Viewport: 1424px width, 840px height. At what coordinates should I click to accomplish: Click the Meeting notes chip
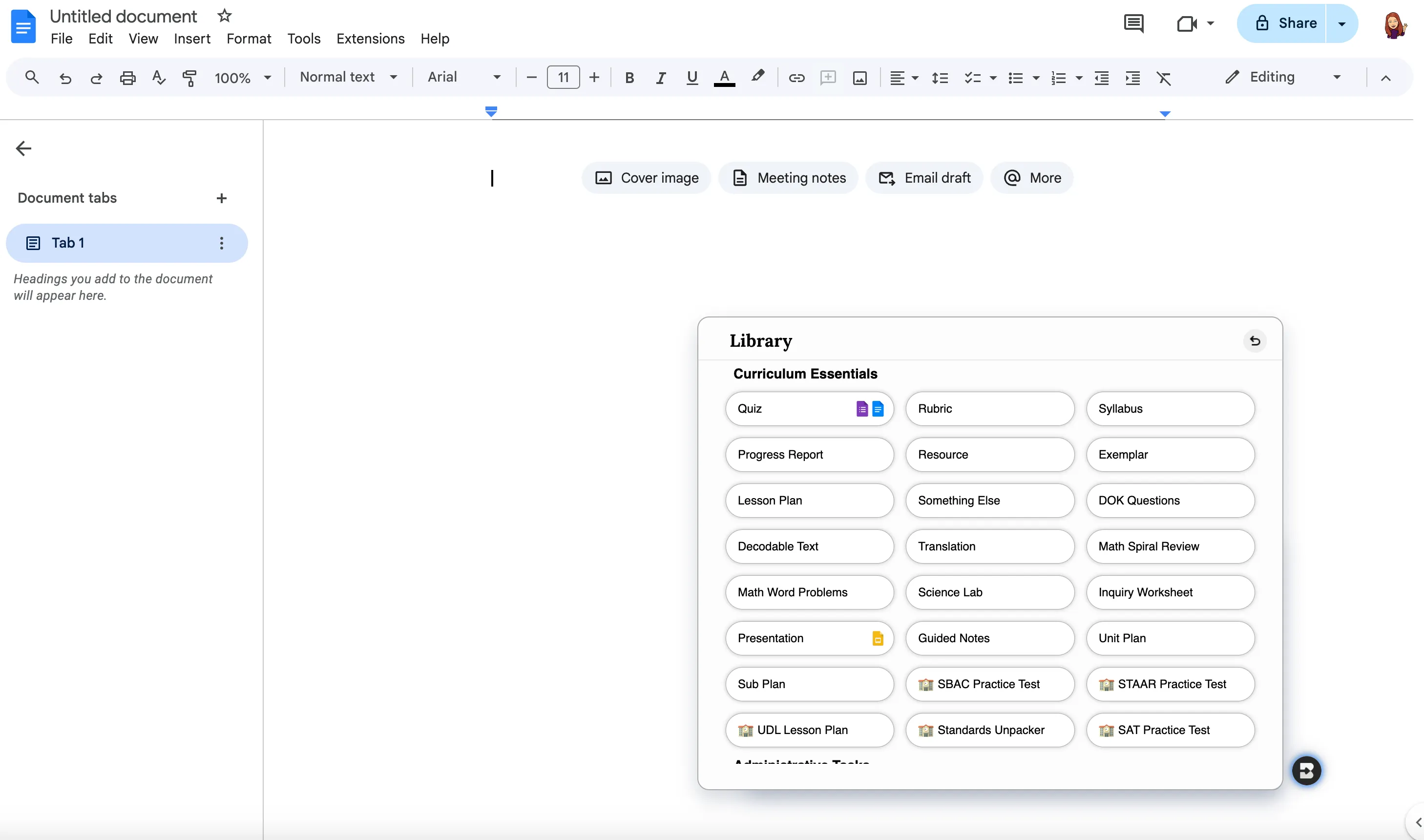(x=788, y=178)
